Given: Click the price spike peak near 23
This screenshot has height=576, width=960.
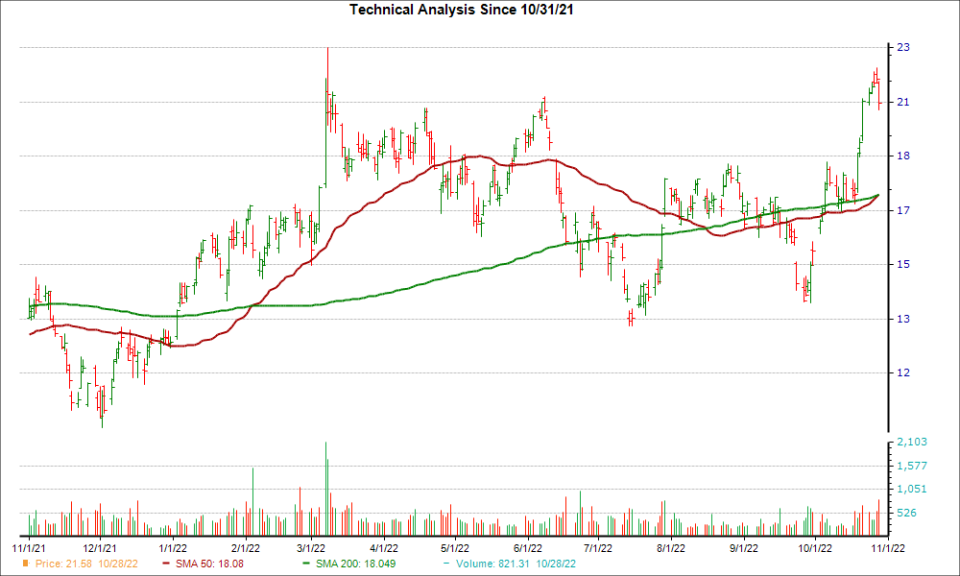Looking at the screenshot, I should (327, 50).
